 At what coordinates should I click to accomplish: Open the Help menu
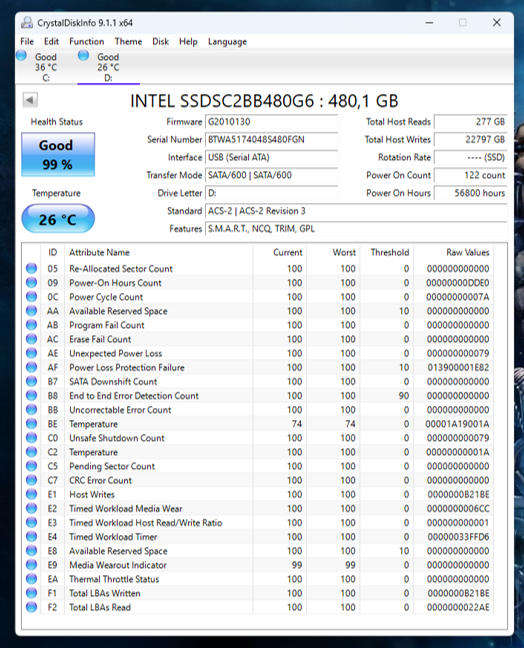click(188, 42)
